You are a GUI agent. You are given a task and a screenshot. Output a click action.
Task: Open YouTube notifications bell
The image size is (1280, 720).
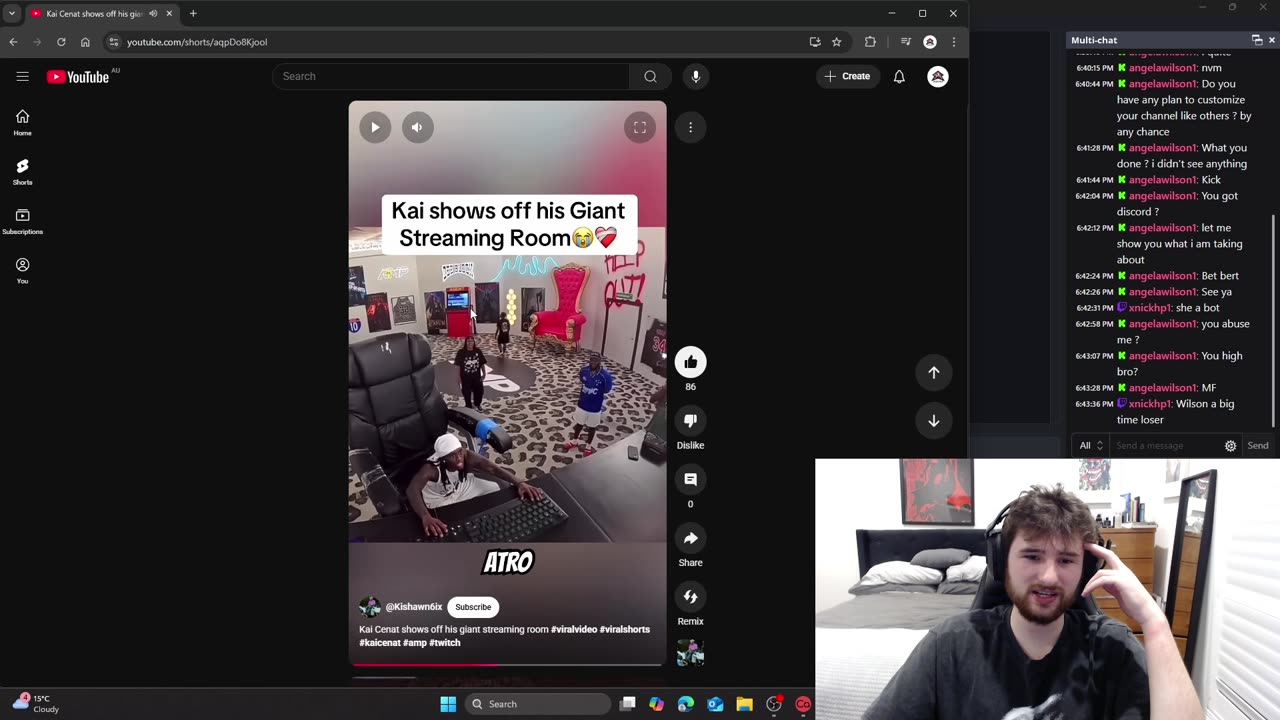[899, 76]
